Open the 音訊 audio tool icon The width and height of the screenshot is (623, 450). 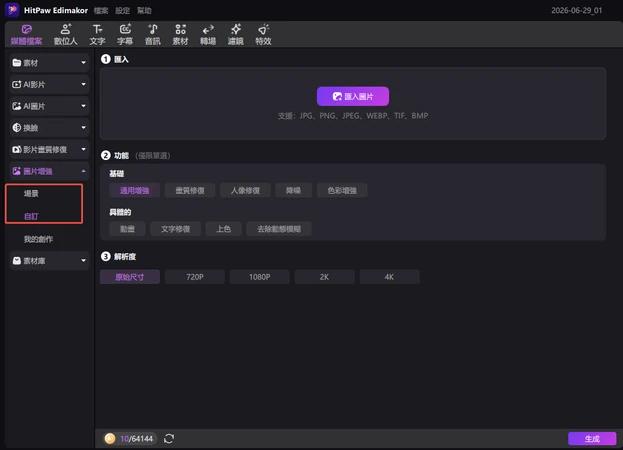click(153, 29)
